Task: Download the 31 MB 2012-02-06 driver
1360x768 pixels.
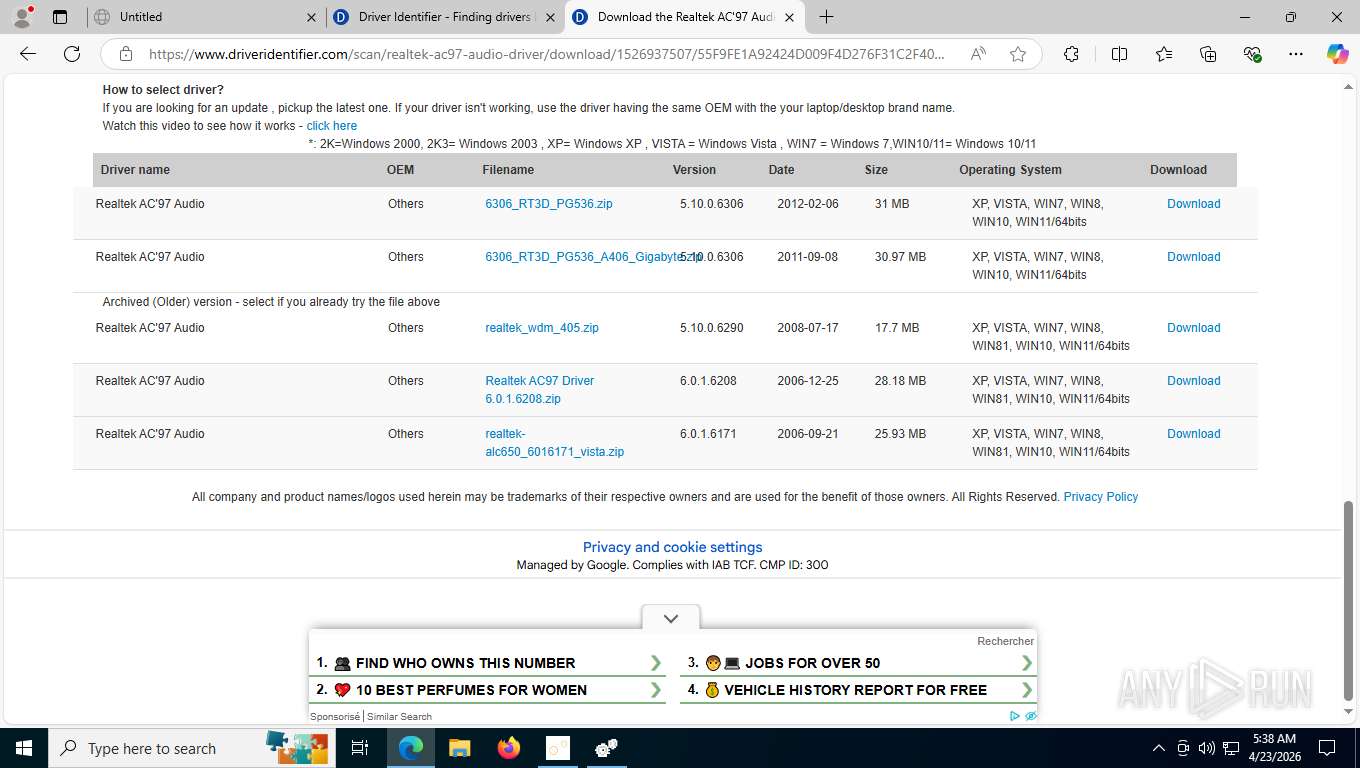Action: pos(1194,204)
